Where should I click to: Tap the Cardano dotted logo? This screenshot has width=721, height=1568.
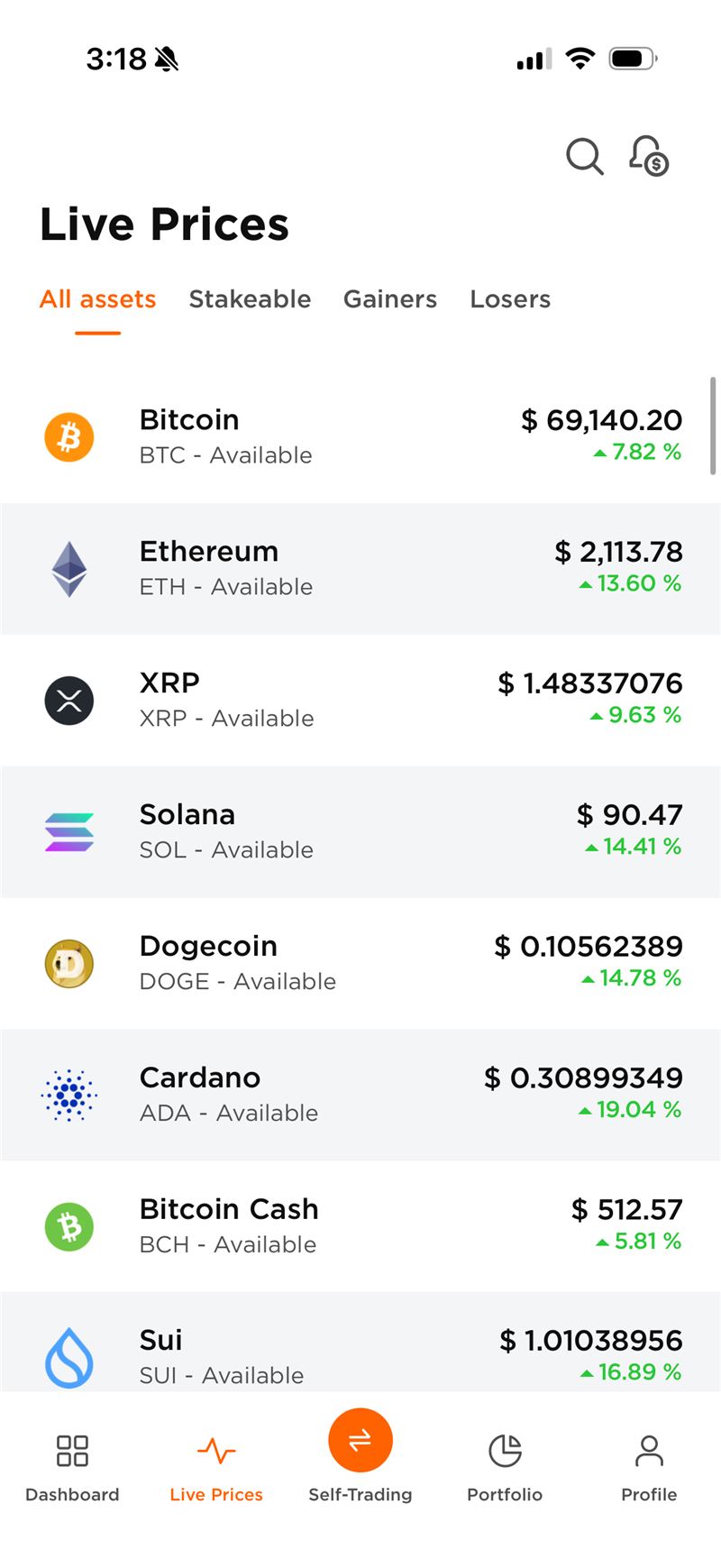point(69,1096)
